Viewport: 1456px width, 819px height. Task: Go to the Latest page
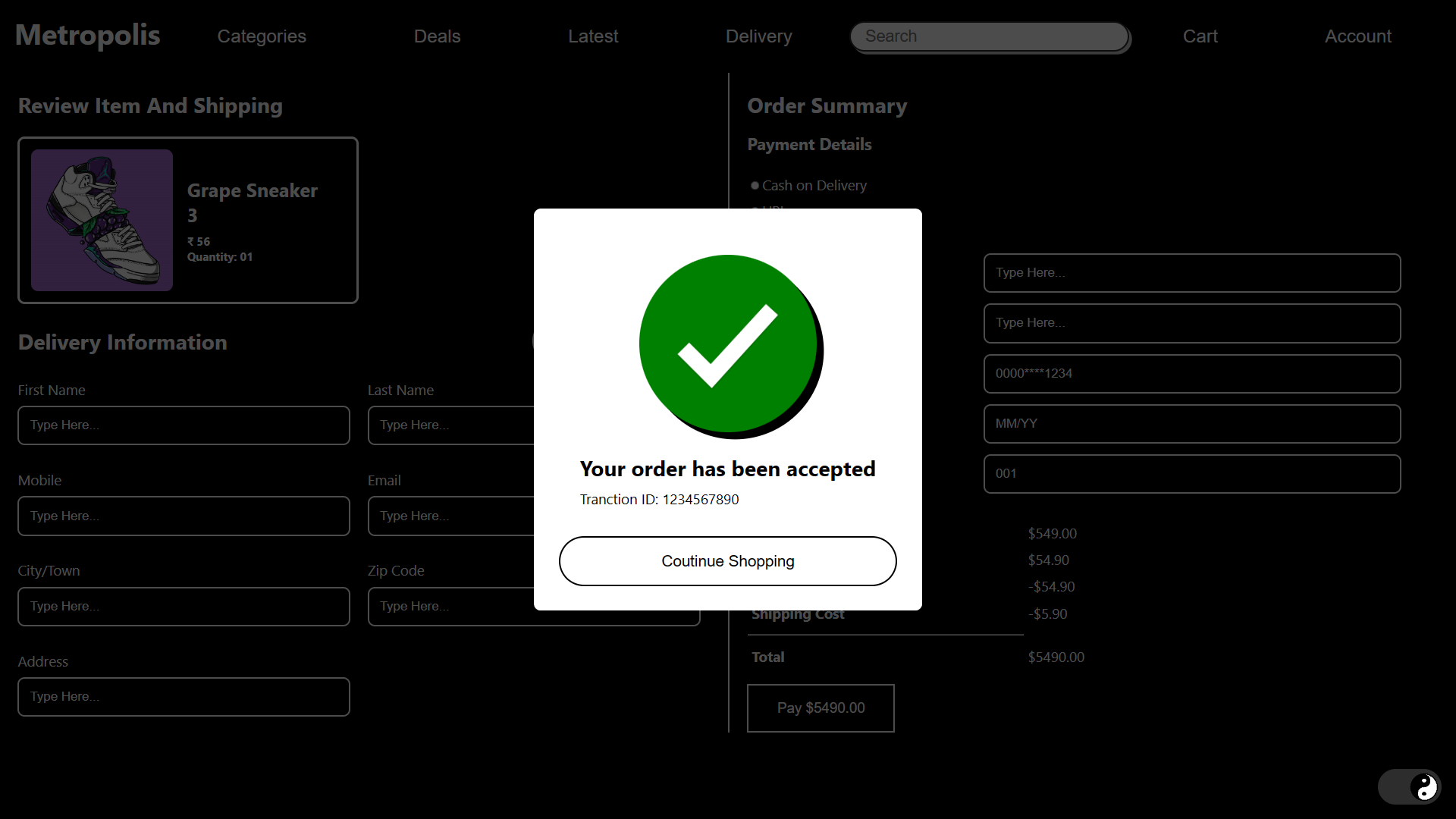click(x=593, y=36)
